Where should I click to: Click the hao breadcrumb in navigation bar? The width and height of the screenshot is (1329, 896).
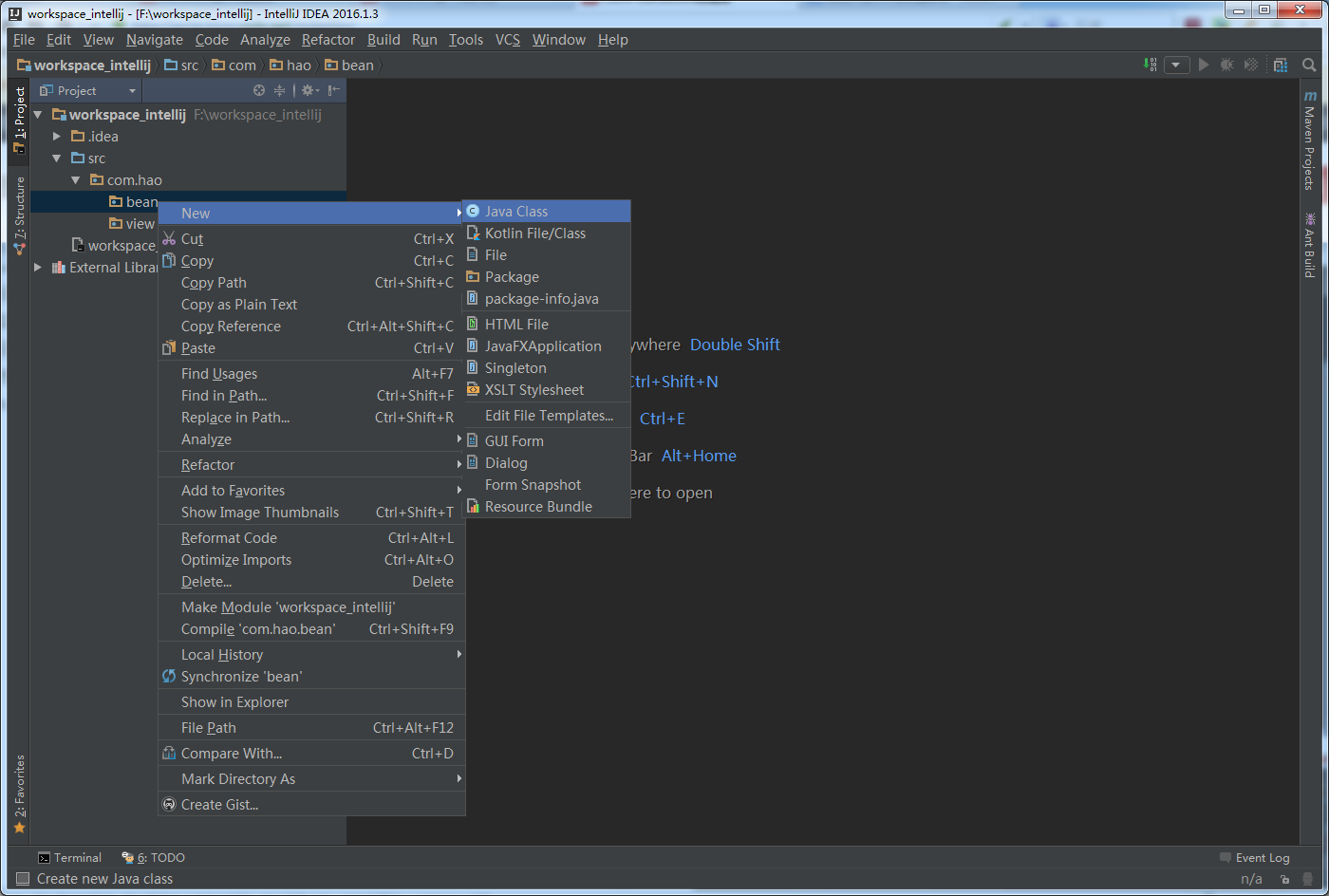[290, 65]
